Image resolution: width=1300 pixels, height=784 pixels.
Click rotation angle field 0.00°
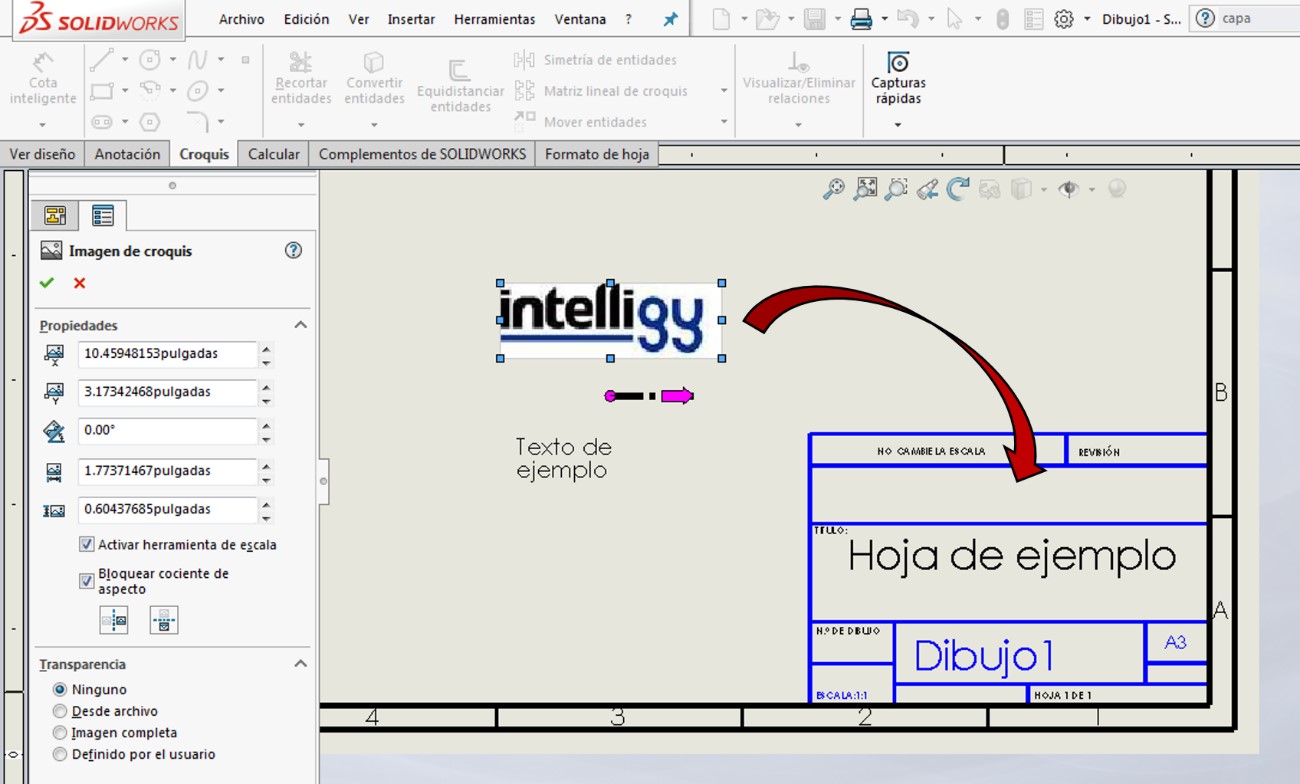pos(167,430)
